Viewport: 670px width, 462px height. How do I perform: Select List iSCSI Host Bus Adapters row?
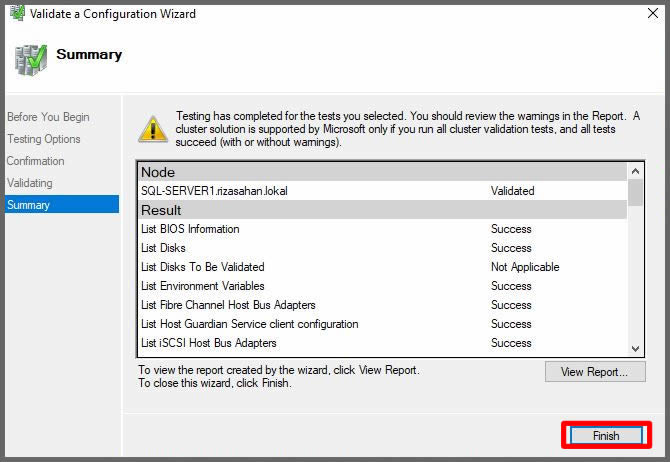pos(209,343)
